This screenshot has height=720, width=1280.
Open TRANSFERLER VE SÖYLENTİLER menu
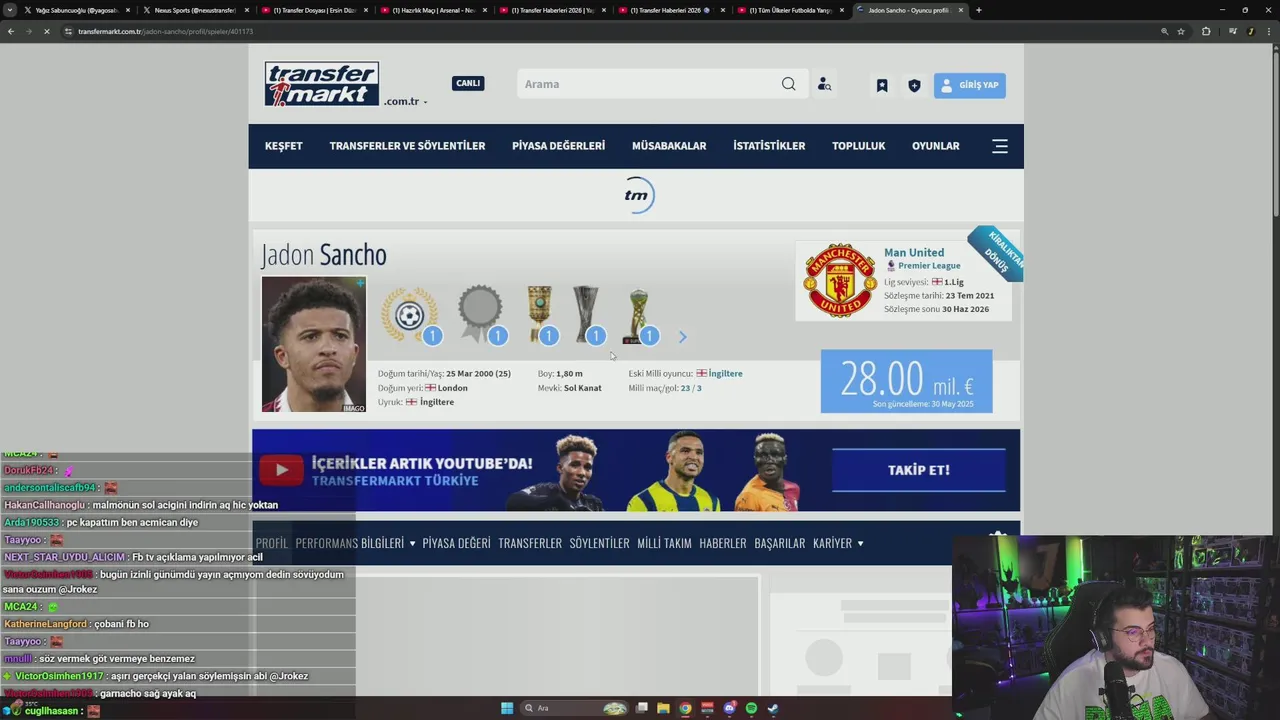[x=407, y=146]
